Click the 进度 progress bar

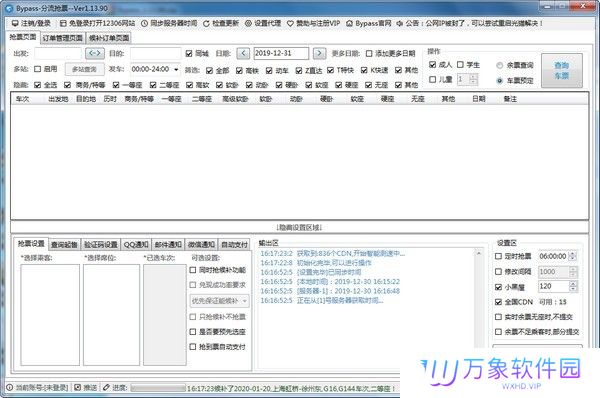tap(158, 388)
